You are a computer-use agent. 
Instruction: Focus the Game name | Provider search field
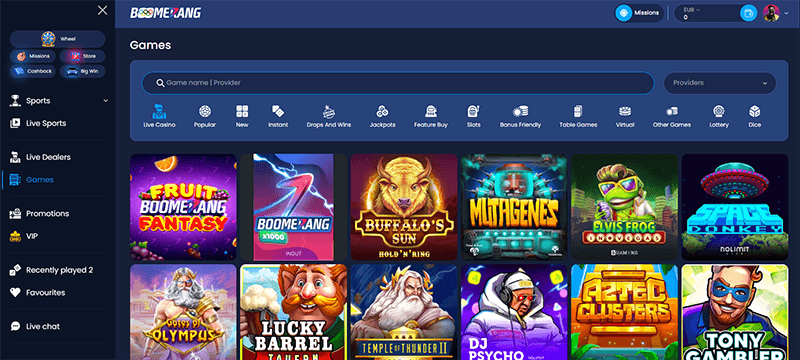398,83
